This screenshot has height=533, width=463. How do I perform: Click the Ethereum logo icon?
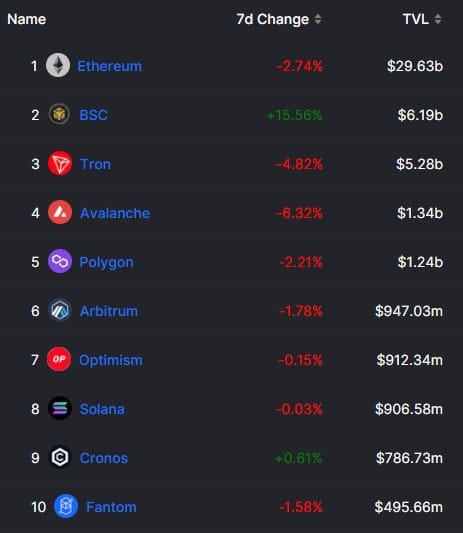[58, 65]
